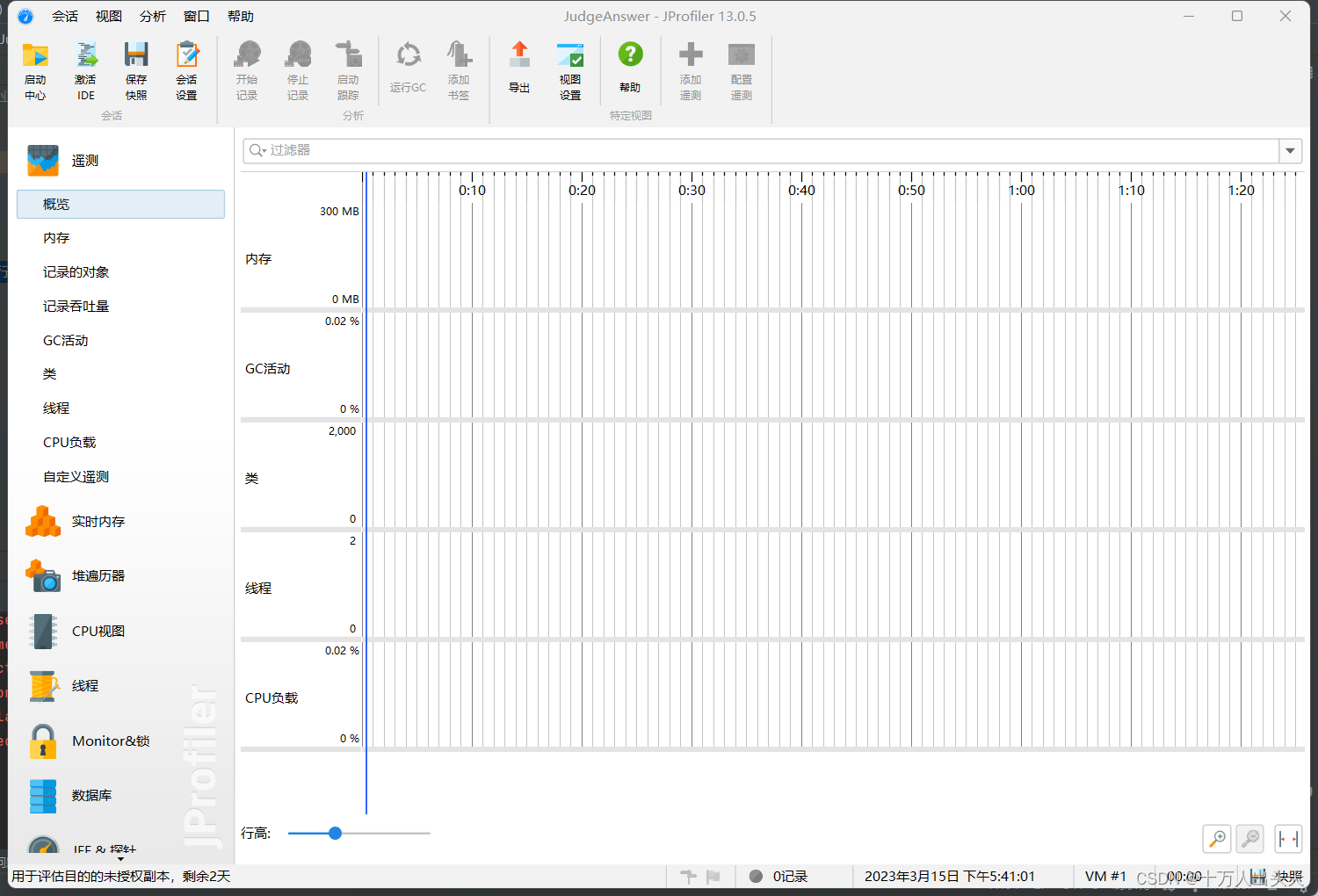1318x896 pixels.
Task: Stop recording with 停止记录 icon
Action: [x=298, y=70]
